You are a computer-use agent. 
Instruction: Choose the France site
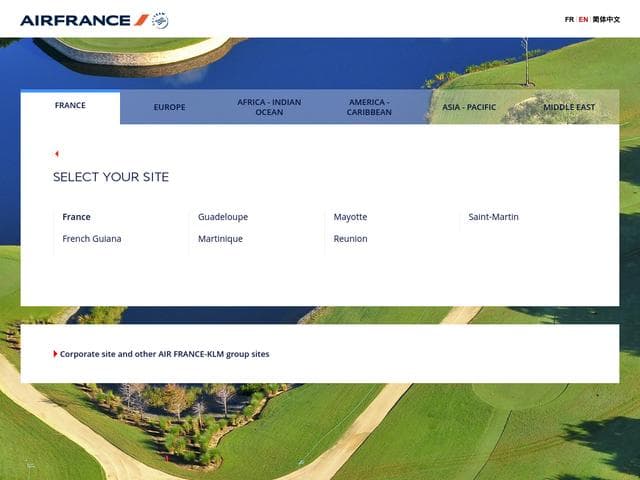(76, 217)
